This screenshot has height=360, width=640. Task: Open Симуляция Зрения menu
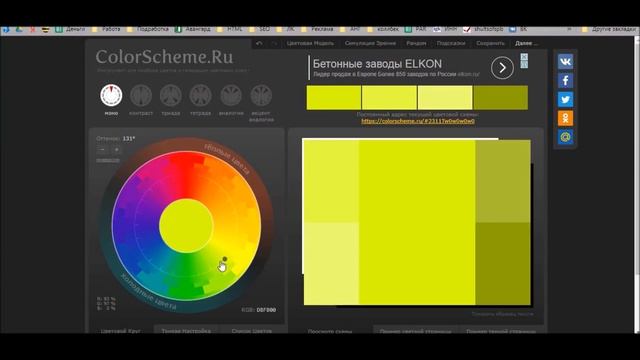pos(370,43)
